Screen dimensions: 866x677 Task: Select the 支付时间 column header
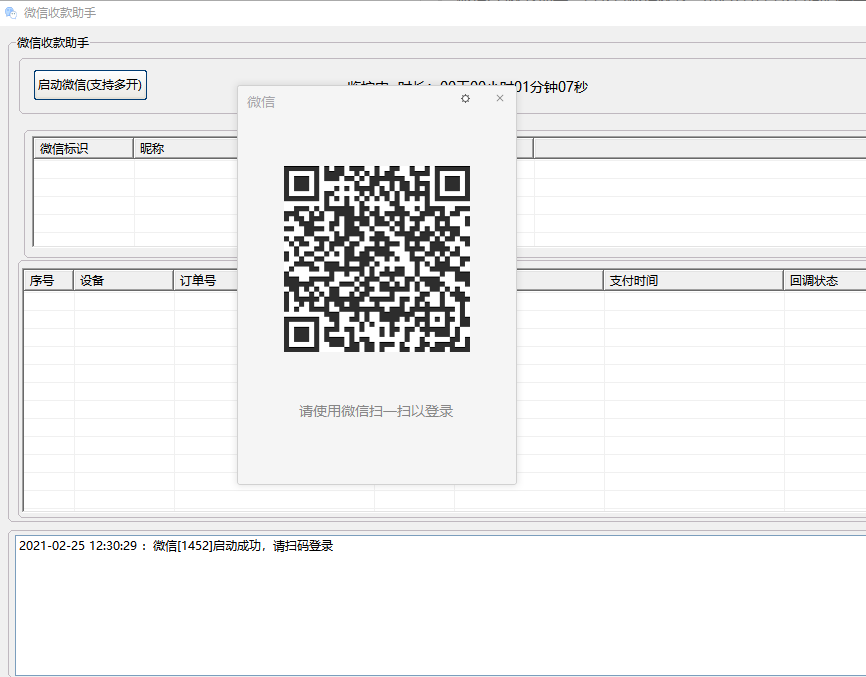pyautogui.click(x=693, y=281)
